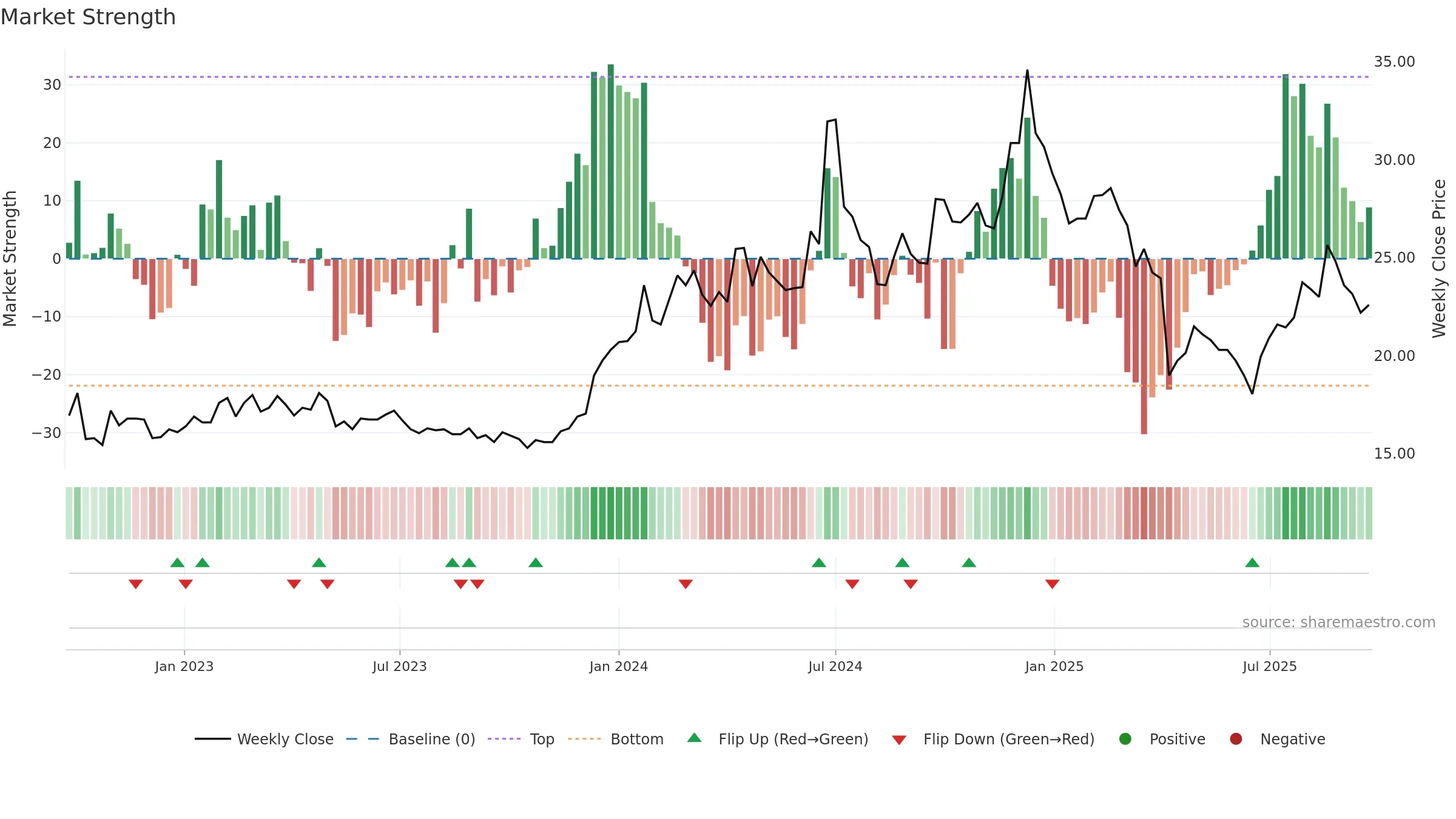1456x819 pixels.
Task: Click the 'Jul 2025' x-axis label
Action: 1270,666
